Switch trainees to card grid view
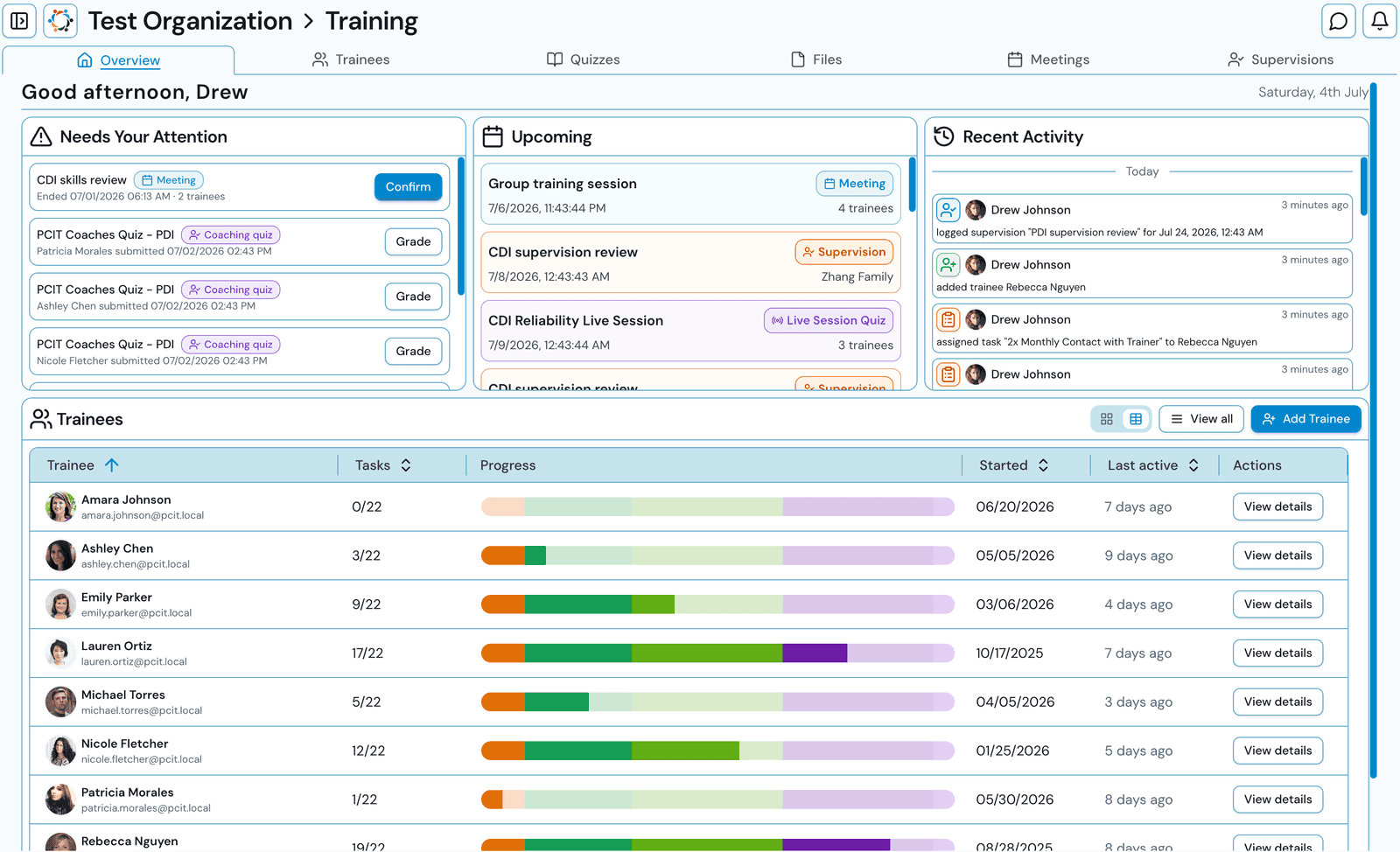1400x852 pixels. tap(1107, 419)
